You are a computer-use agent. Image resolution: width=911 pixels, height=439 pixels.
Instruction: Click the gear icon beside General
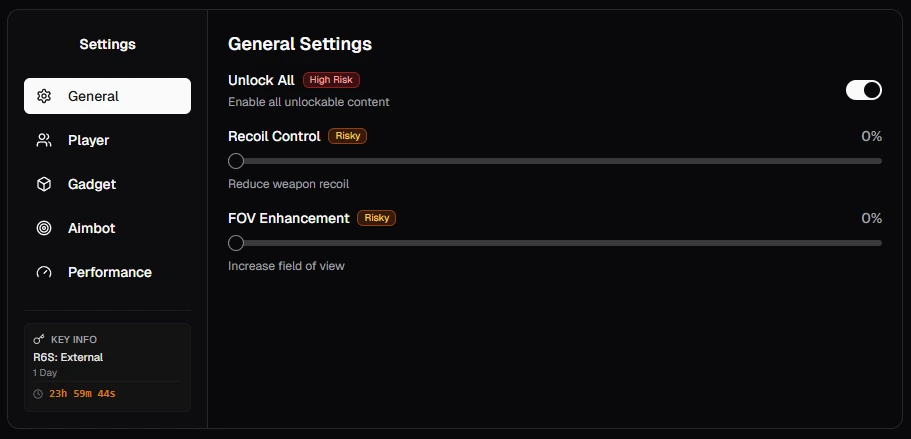(44, 96)
